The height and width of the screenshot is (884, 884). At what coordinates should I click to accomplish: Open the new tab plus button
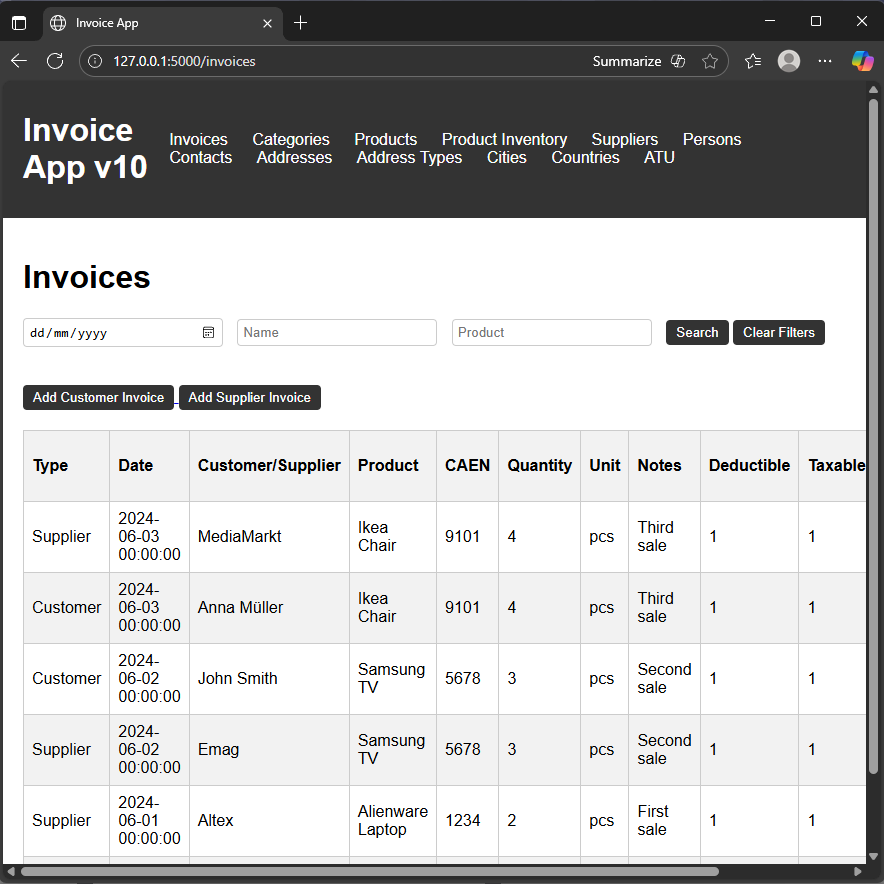coord(301,22)
